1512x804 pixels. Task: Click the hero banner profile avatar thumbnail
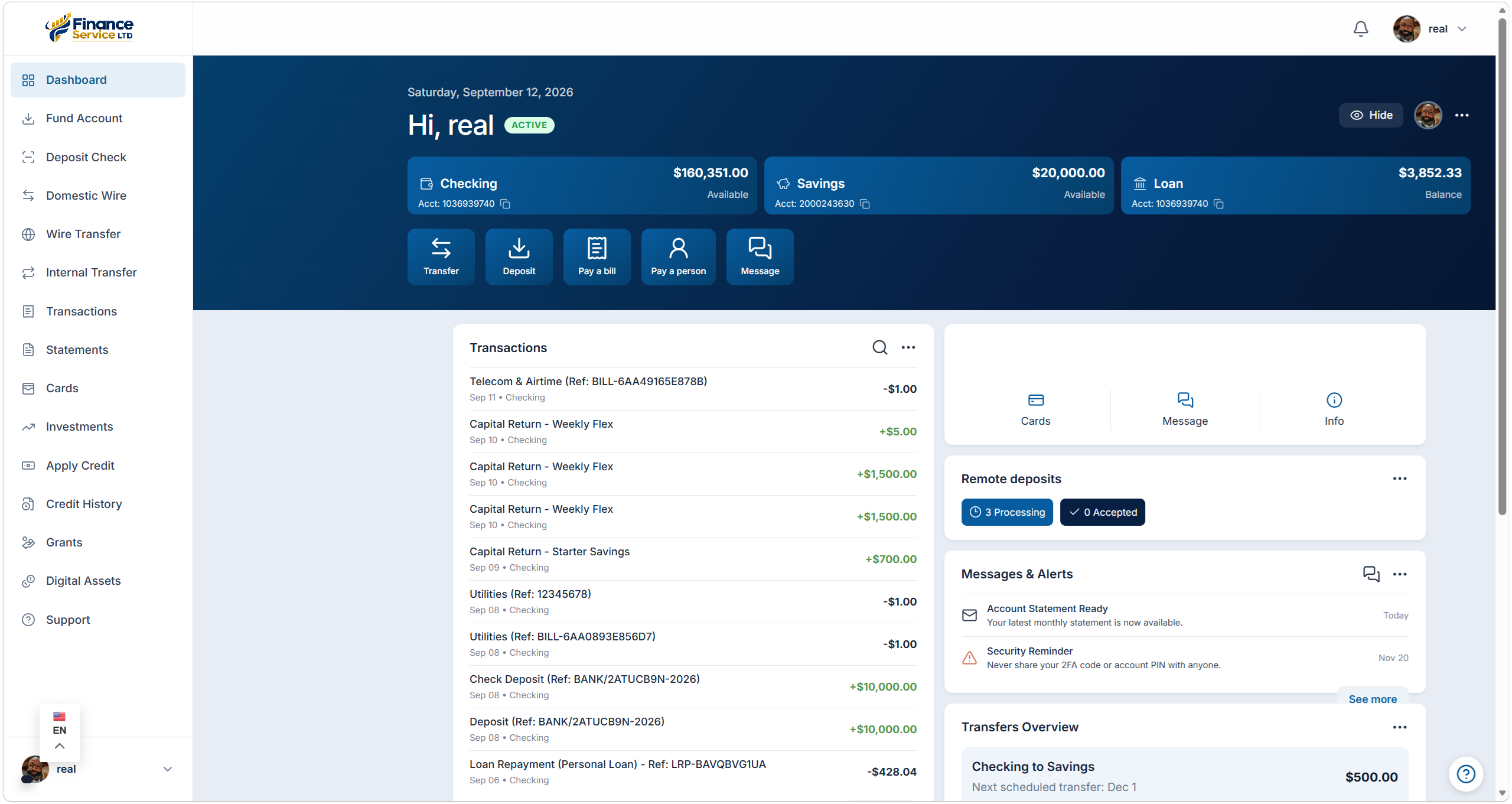1428,115
